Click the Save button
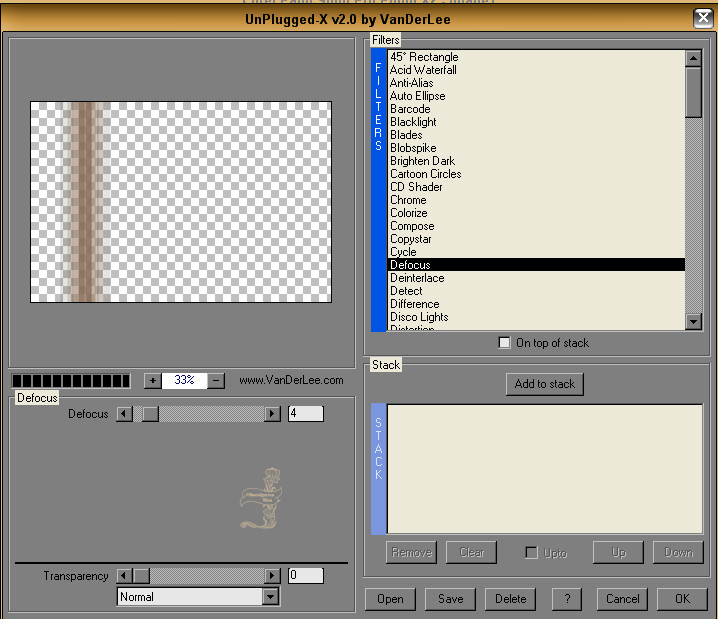The image size is (718, 619). pyautogui.click(x=450, y=599)
